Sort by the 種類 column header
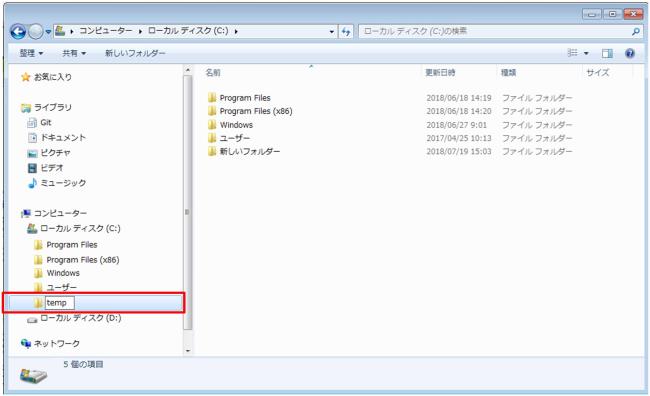Viewport: 650px width, 396px height. (x=508, y=73)
